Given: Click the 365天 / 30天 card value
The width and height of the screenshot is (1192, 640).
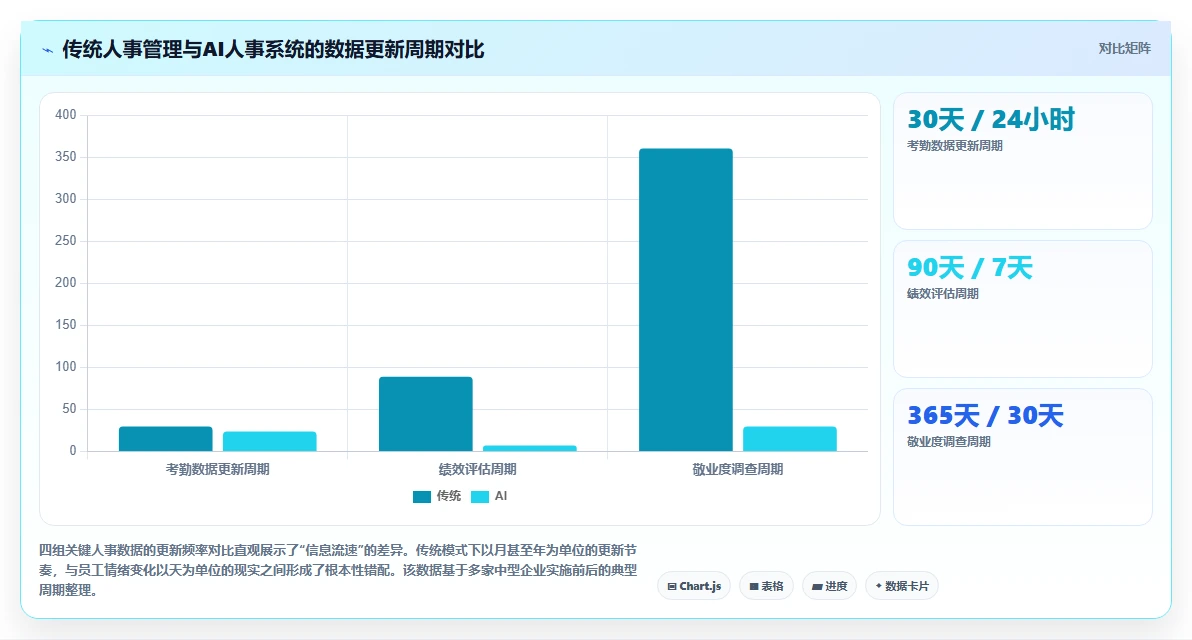Looking at the screenshot, I should (985, 416).
